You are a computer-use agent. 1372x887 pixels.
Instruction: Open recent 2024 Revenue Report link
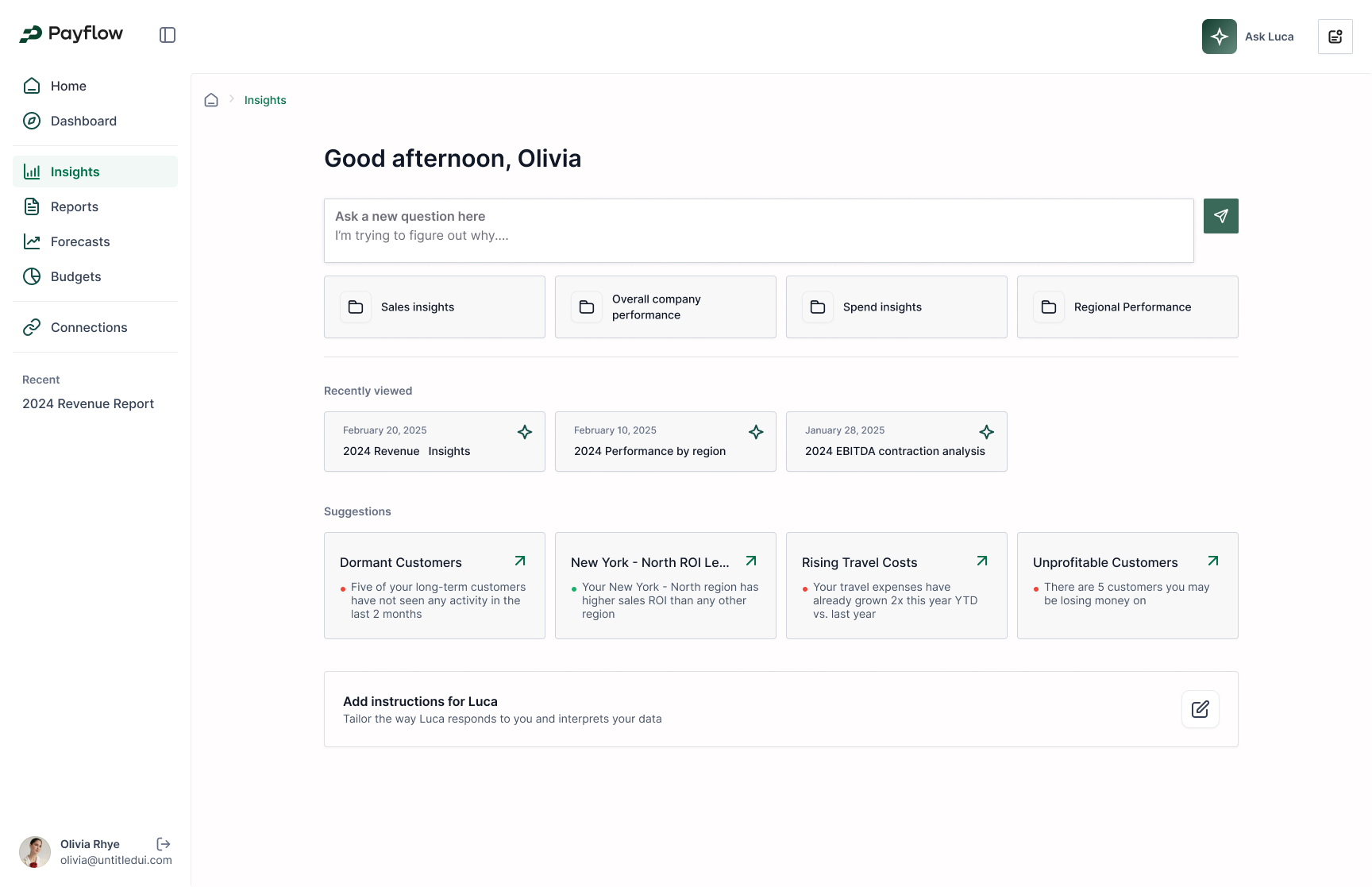88,403
